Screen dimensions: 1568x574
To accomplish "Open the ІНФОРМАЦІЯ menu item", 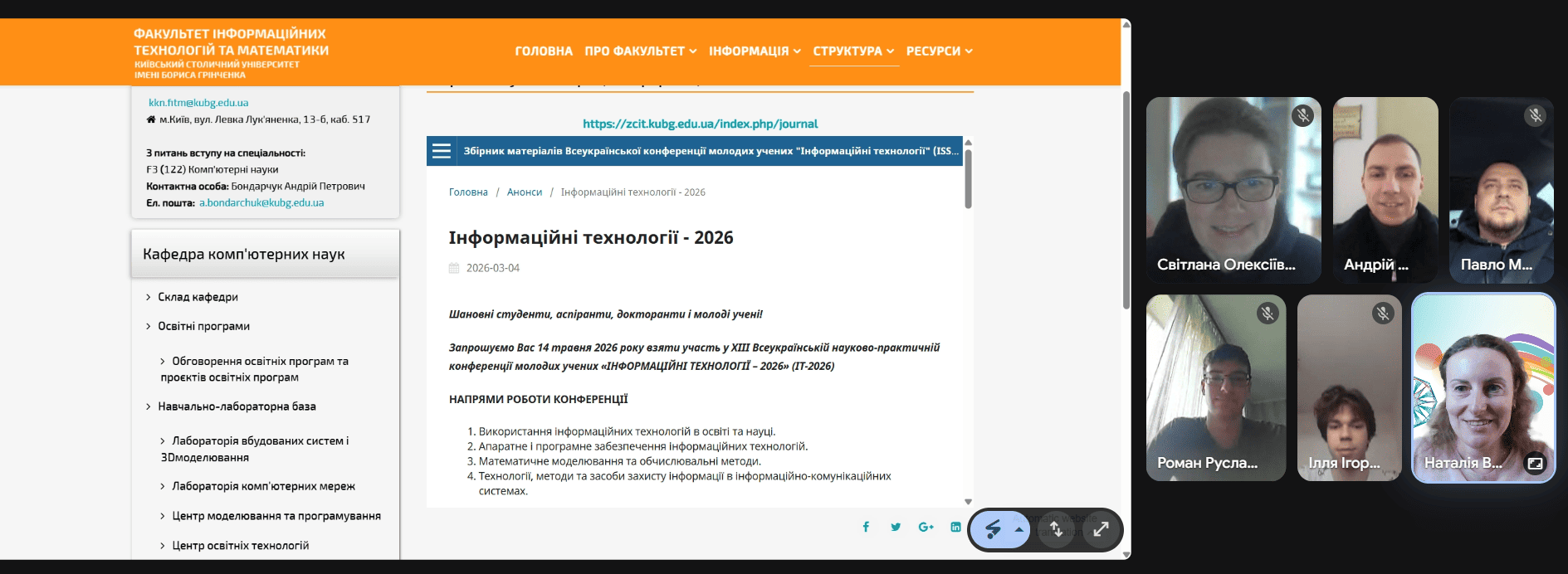I will coord(754,51).
